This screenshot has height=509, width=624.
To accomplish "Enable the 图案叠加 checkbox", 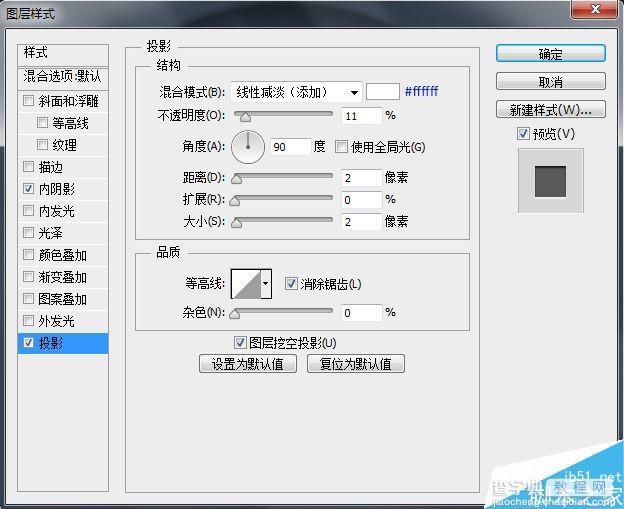I will coord(28,298).
